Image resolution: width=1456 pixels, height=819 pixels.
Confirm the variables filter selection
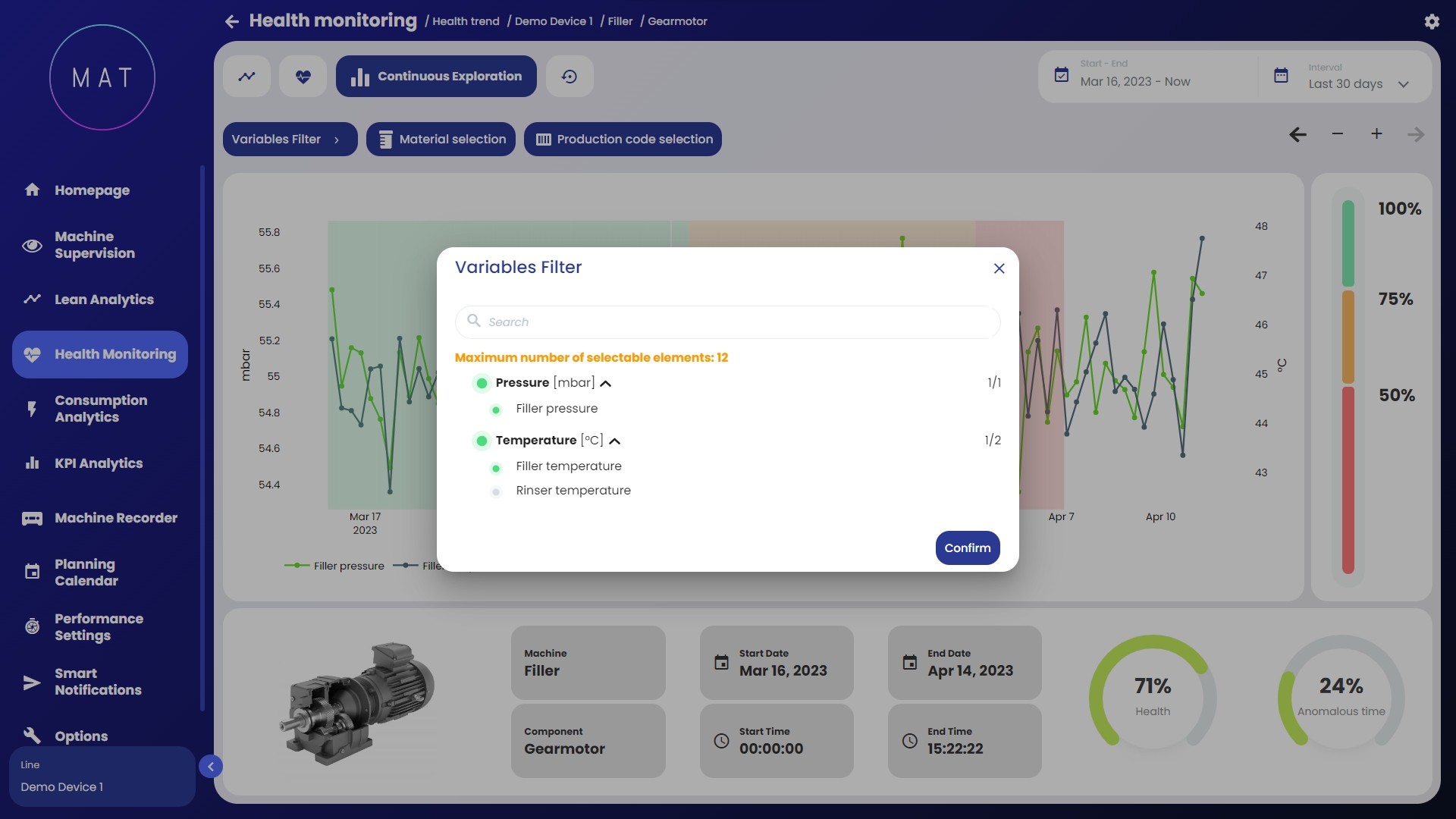click(x=967, y=548)
